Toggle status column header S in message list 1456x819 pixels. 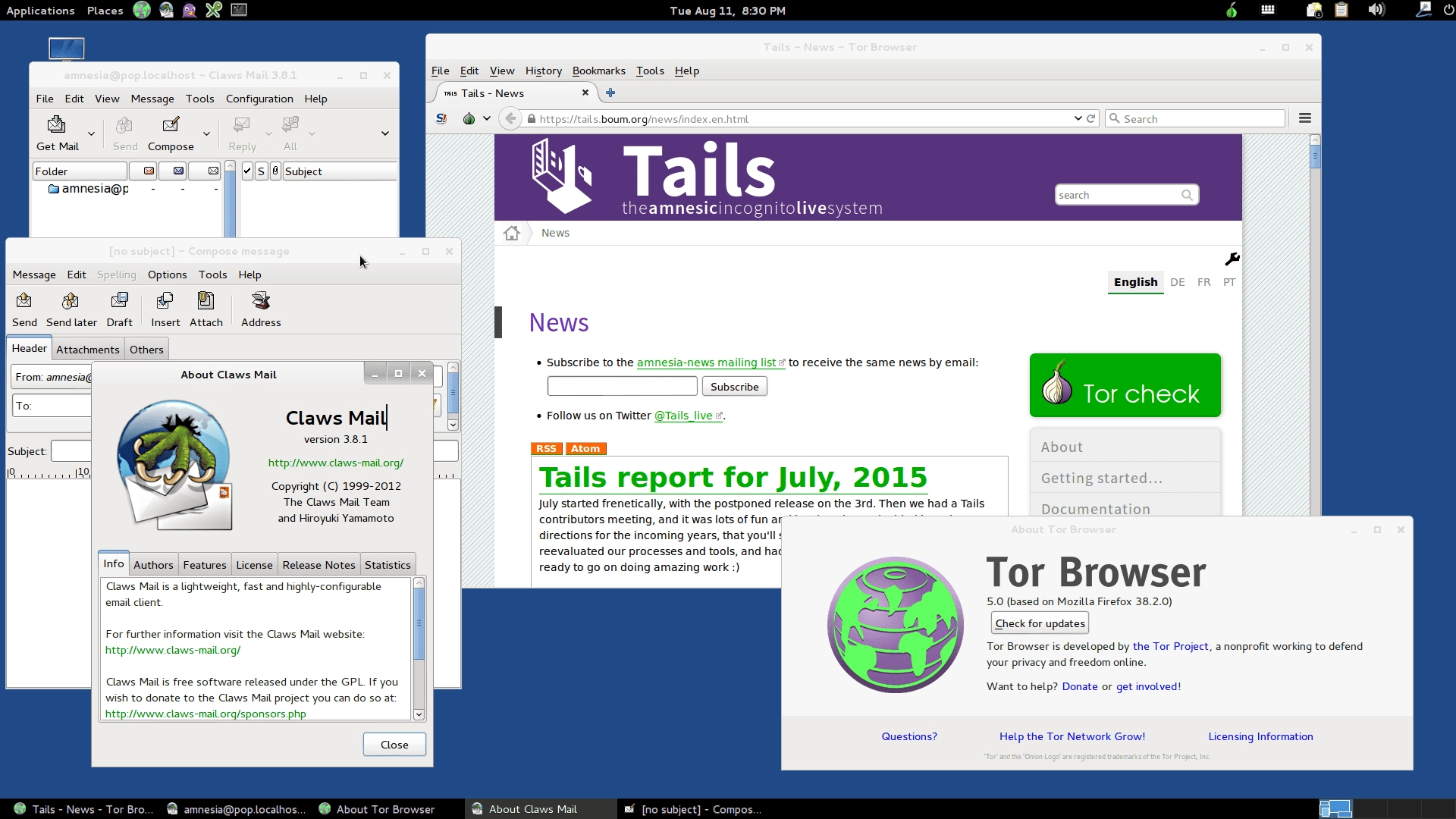point(262,171)
